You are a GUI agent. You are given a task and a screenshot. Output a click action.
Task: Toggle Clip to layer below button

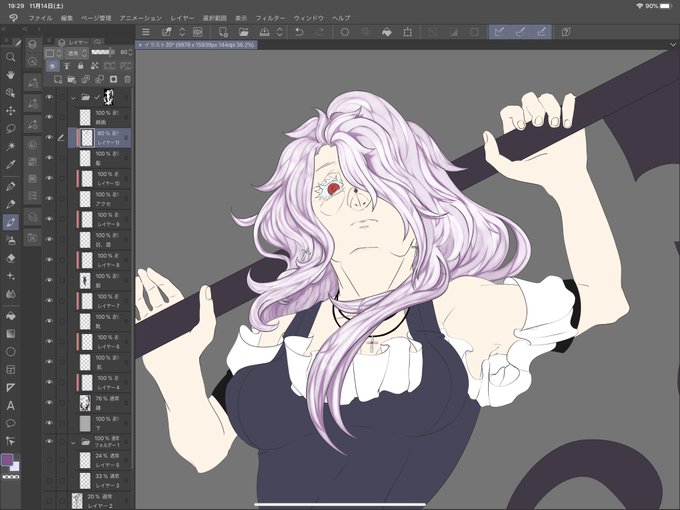pos(52,66)
